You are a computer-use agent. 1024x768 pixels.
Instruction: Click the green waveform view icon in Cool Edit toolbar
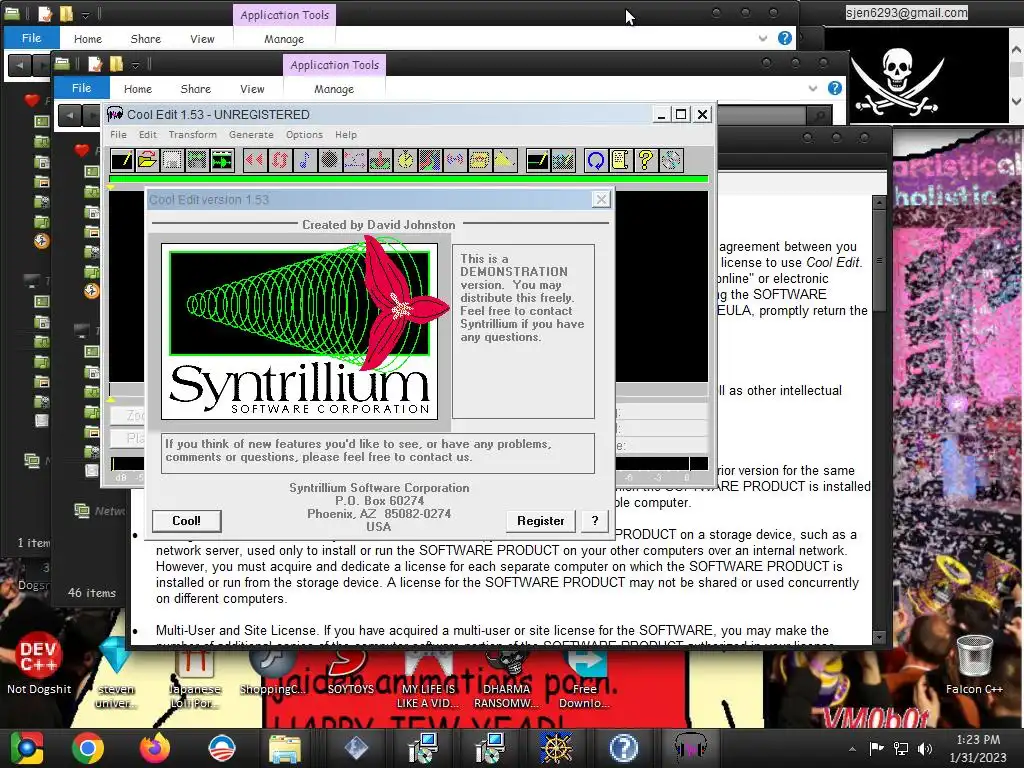tap(221, 160)
